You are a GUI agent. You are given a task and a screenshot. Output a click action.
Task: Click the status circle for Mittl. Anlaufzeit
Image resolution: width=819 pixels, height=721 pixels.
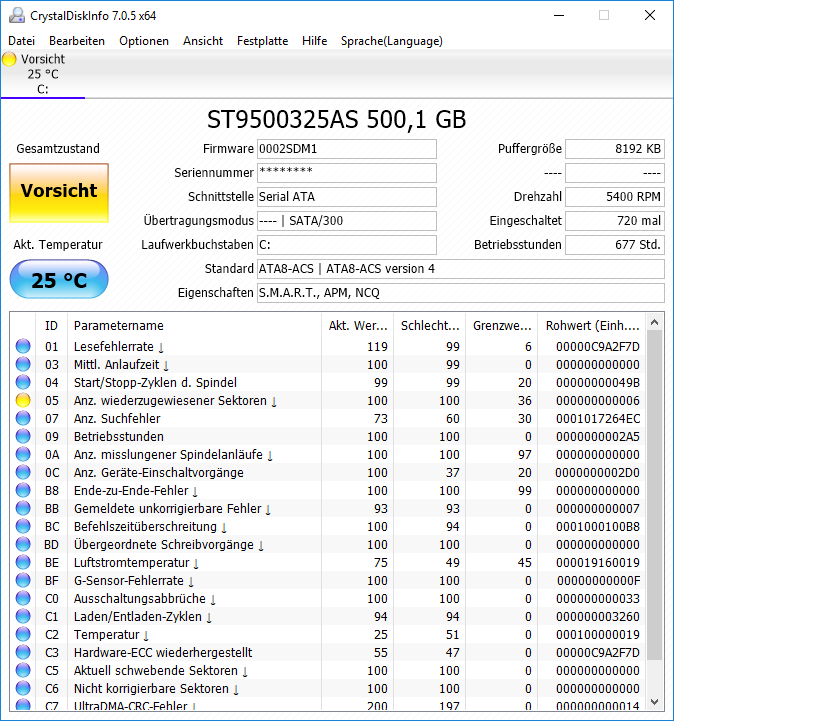(x=23, y=364)
